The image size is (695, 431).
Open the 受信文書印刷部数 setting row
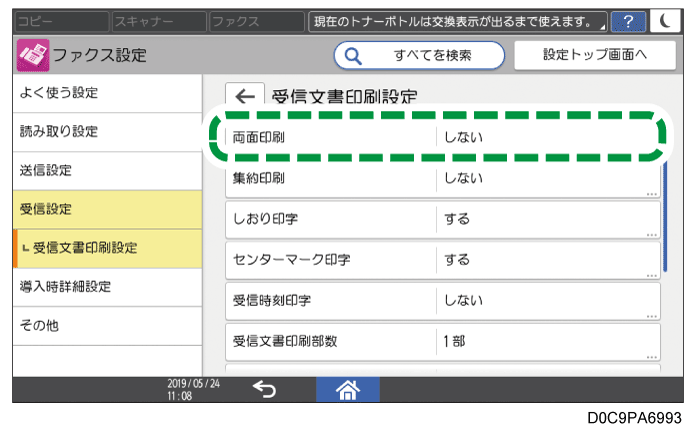pos(443,342)
